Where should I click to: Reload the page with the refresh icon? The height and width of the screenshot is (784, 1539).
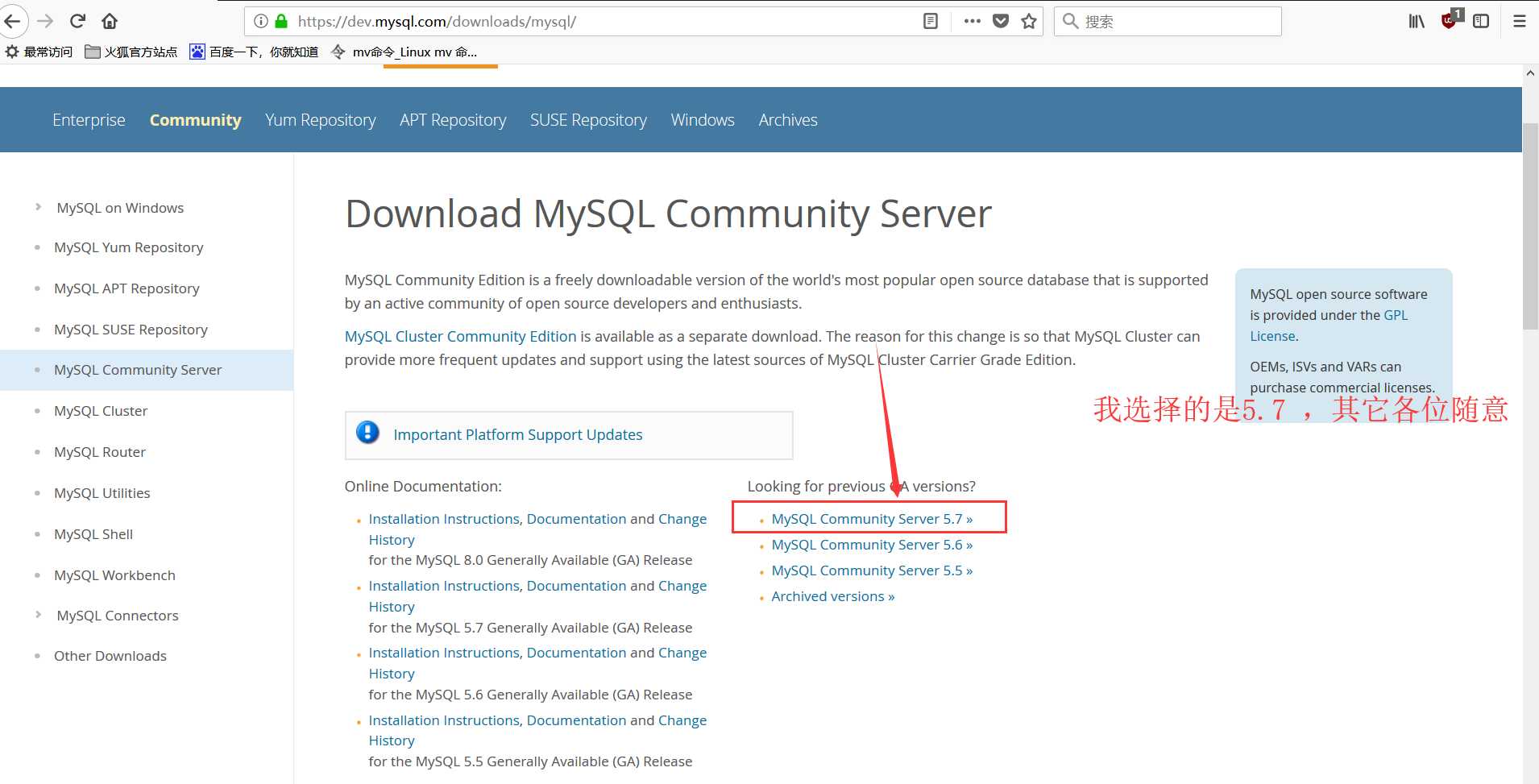click(x=78, y=21)
